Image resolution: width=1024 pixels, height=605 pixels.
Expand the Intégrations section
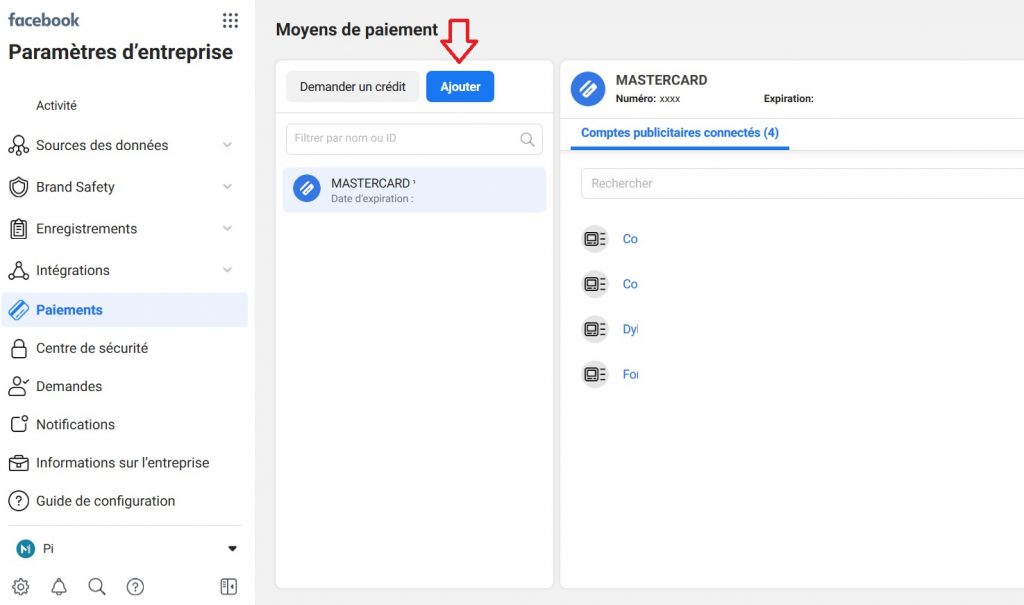click(x=227, y=270)
